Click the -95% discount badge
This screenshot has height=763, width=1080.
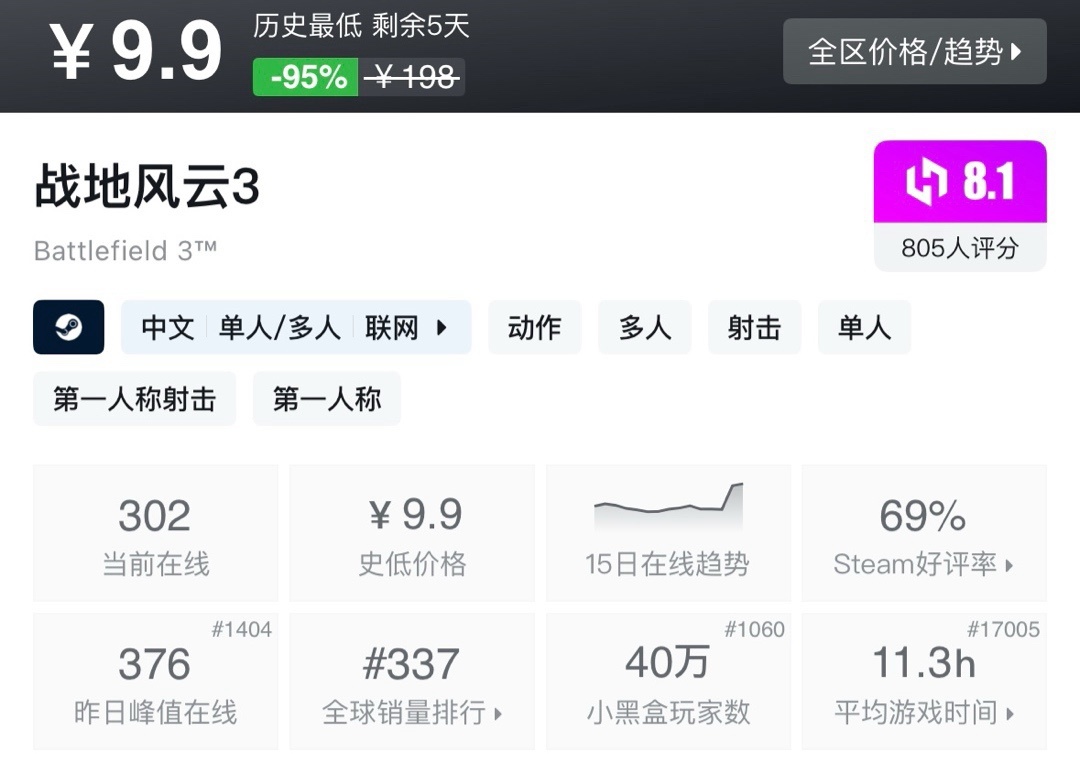[306, 77]
